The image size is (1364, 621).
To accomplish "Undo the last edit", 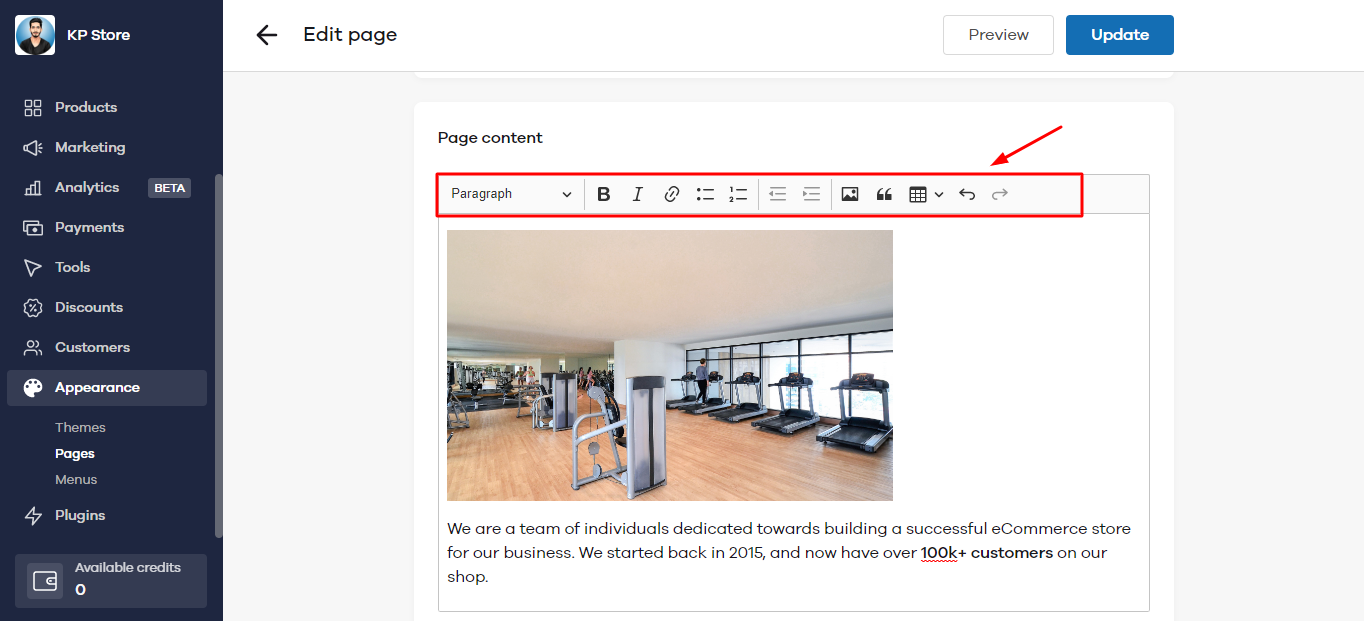I will [967, 194].
